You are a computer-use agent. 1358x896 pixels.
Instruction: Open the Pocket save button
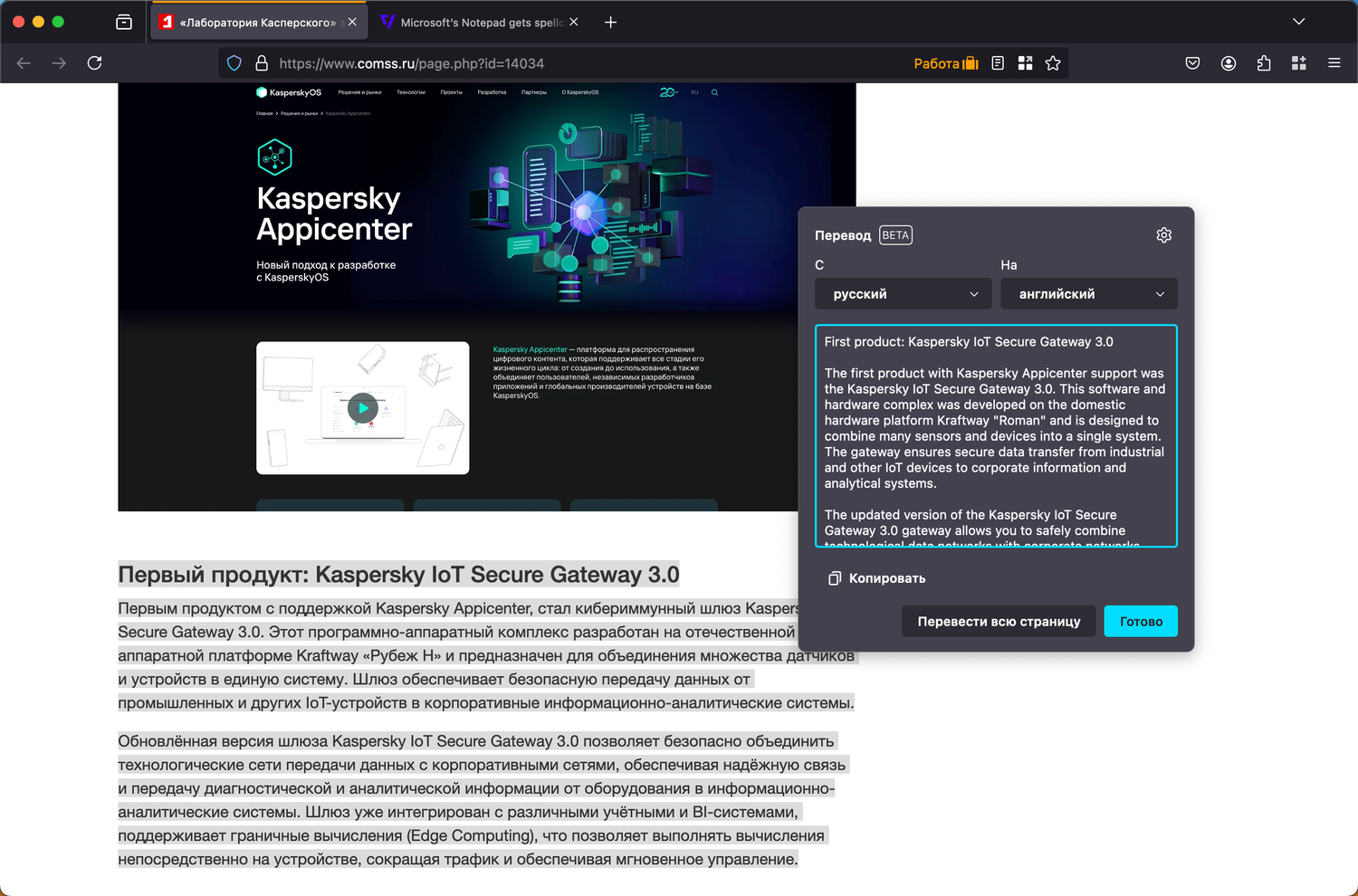(x=1192, y=63)
